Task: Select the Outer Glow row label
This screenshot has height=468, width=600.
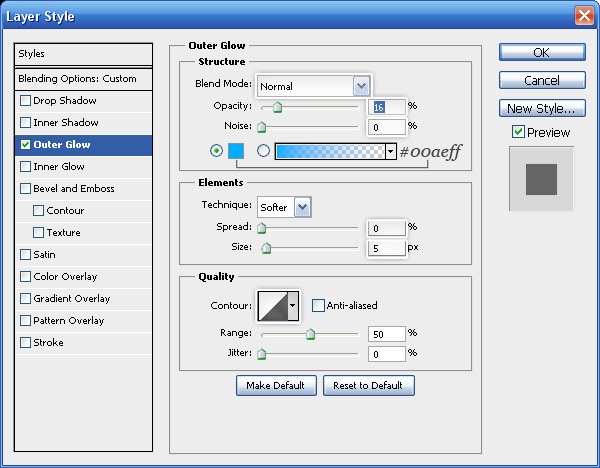Action: pyautogui.click(x=62, y=145)
